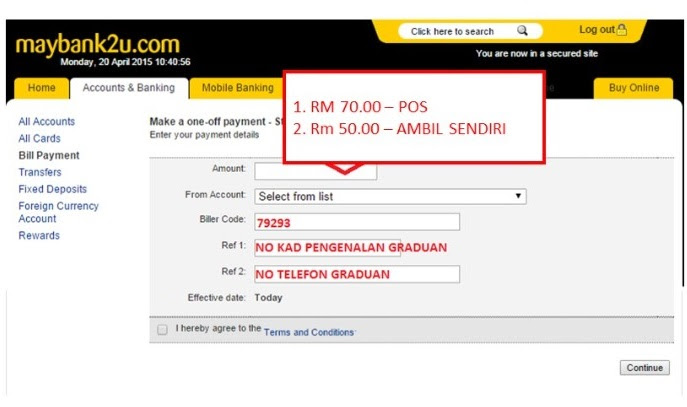Click the maybank2u.com logo
The image size is (687, 407).
point(98,45)
